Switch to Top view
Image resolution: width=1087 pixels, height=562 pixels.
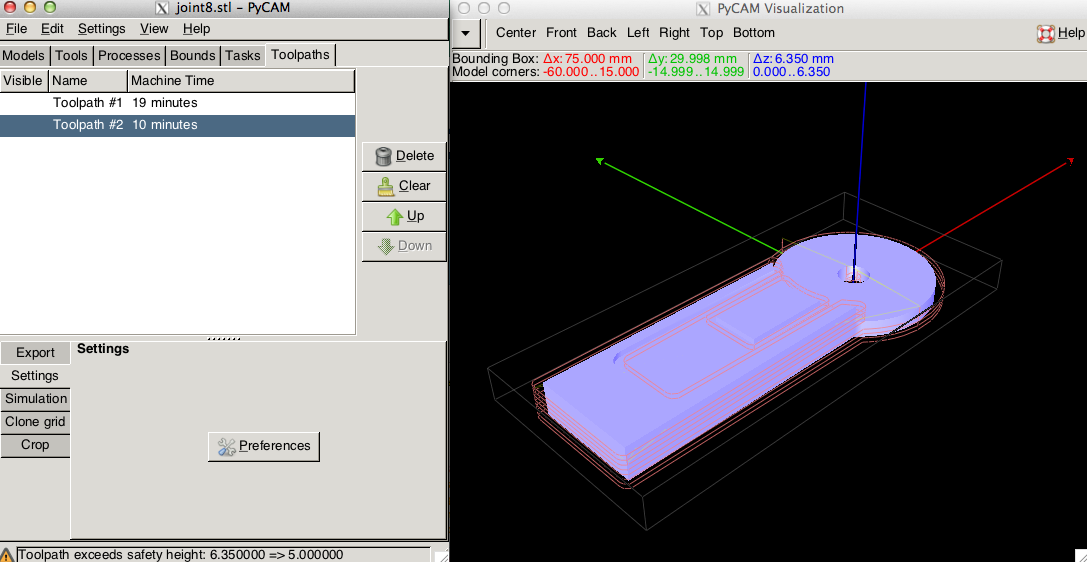tap(711, 33)
